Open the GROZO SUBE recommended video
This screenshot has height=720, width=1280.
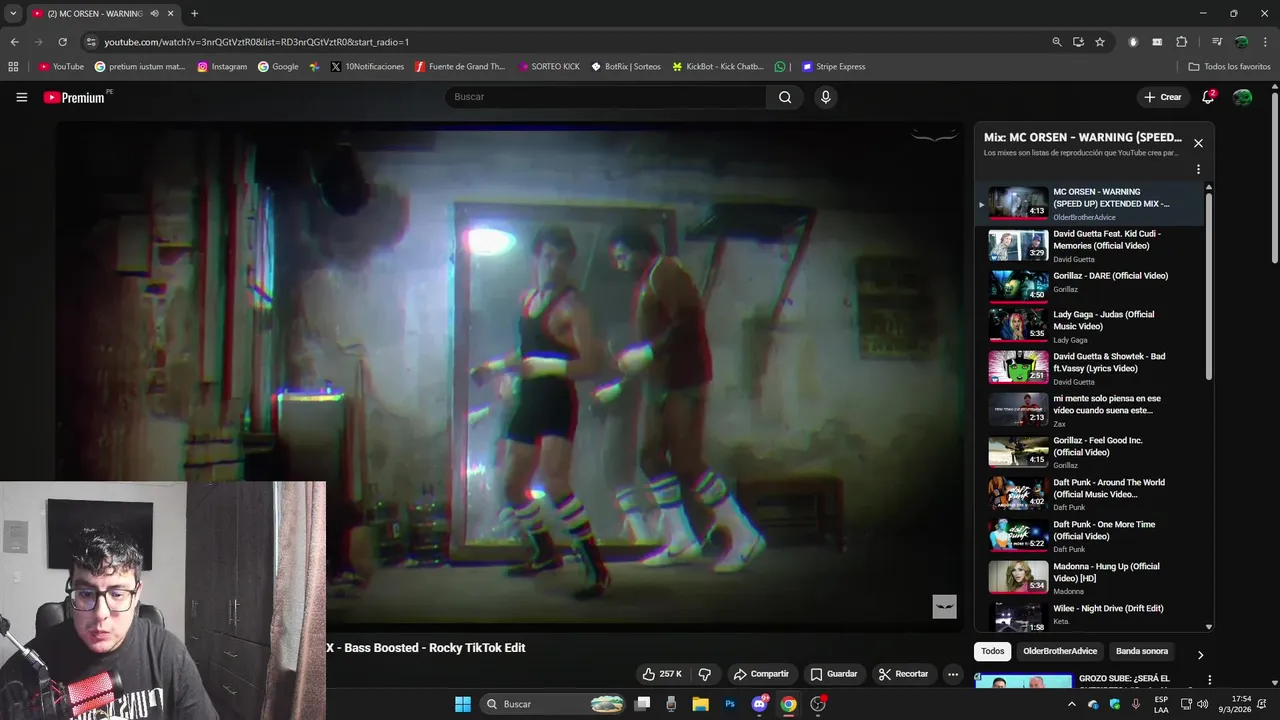pyautogui.click(x=1124, y=680)
